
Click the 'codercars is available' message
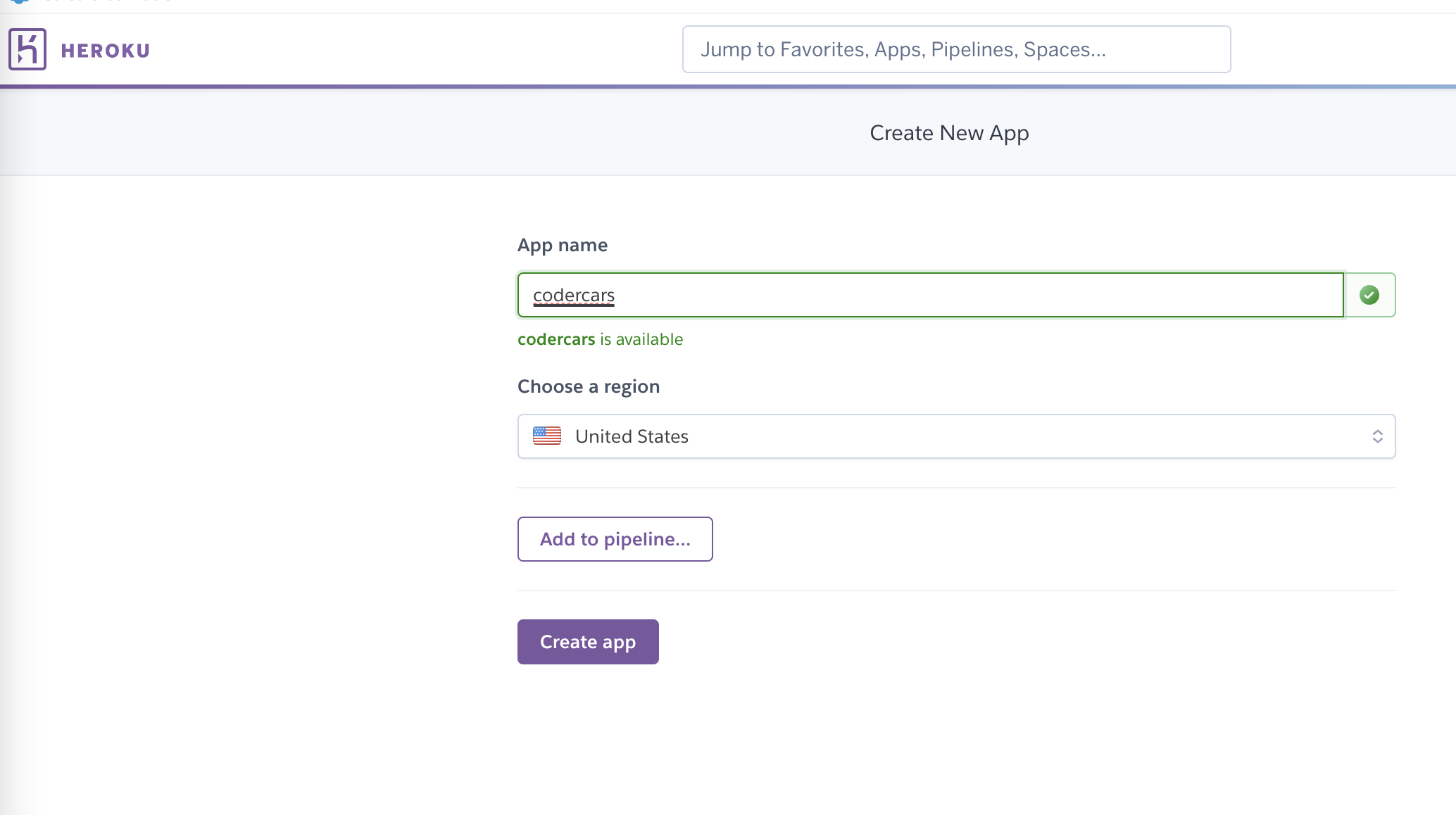600,339
